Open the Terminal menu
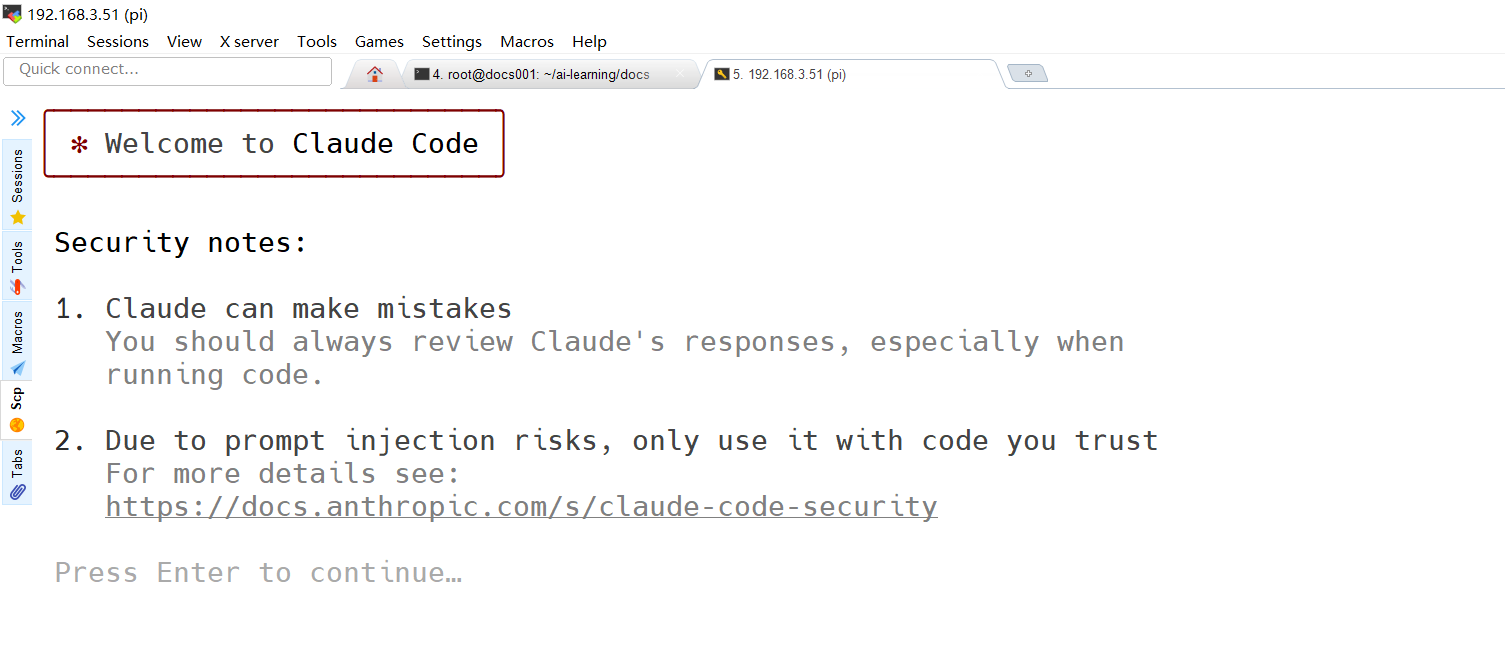Image resolution: width=1505 pixels, height=668 pixels. tap(38, 41)
